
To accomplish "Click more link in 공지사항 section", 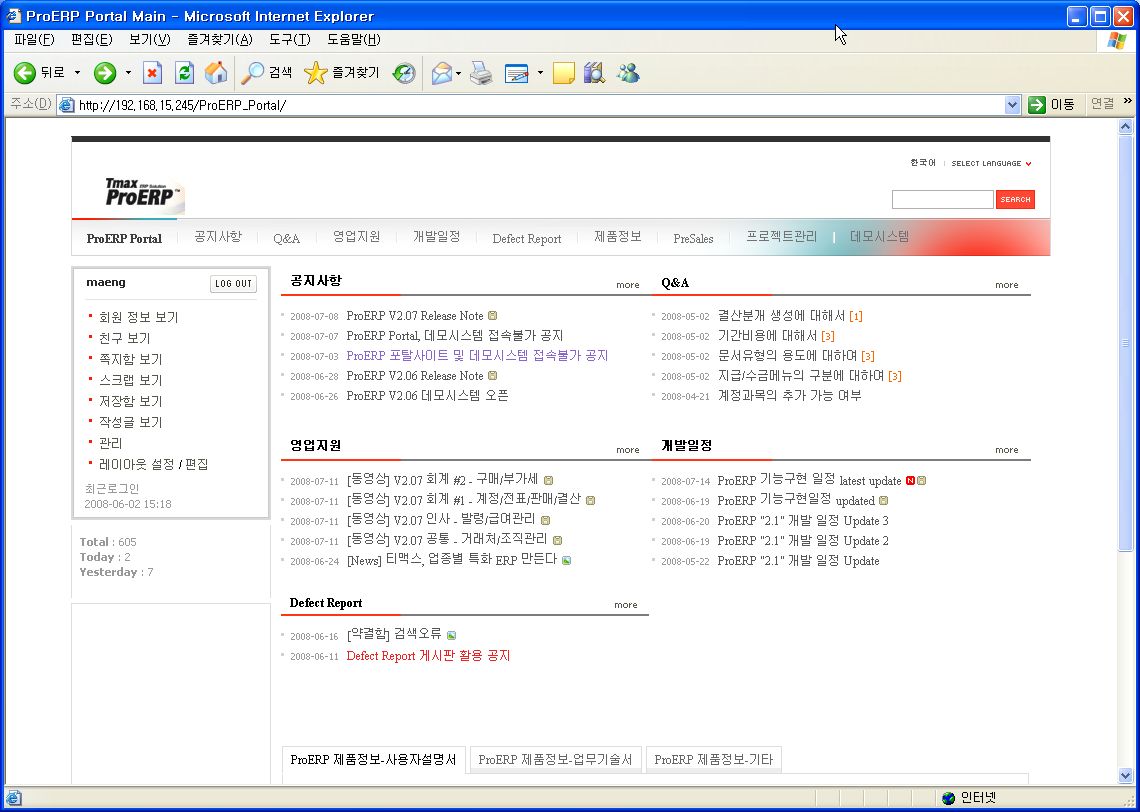I will coord(627,285).
